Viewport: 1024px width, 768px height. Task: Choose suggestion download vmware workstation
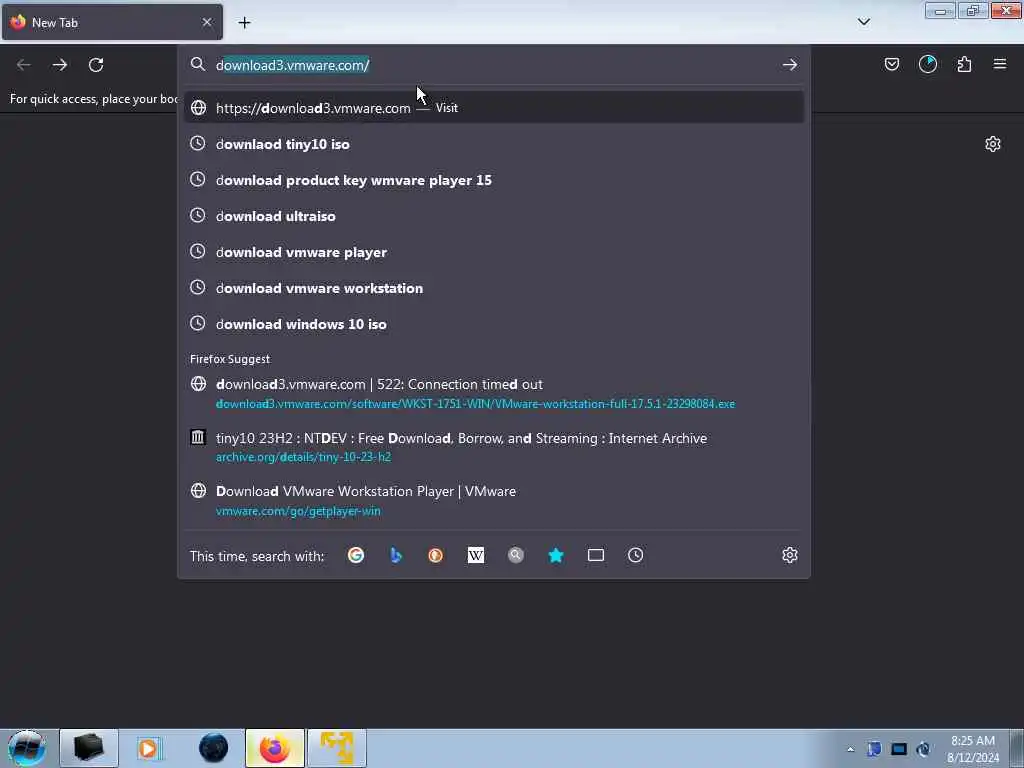pyautogui.click(x=494, y=287)
